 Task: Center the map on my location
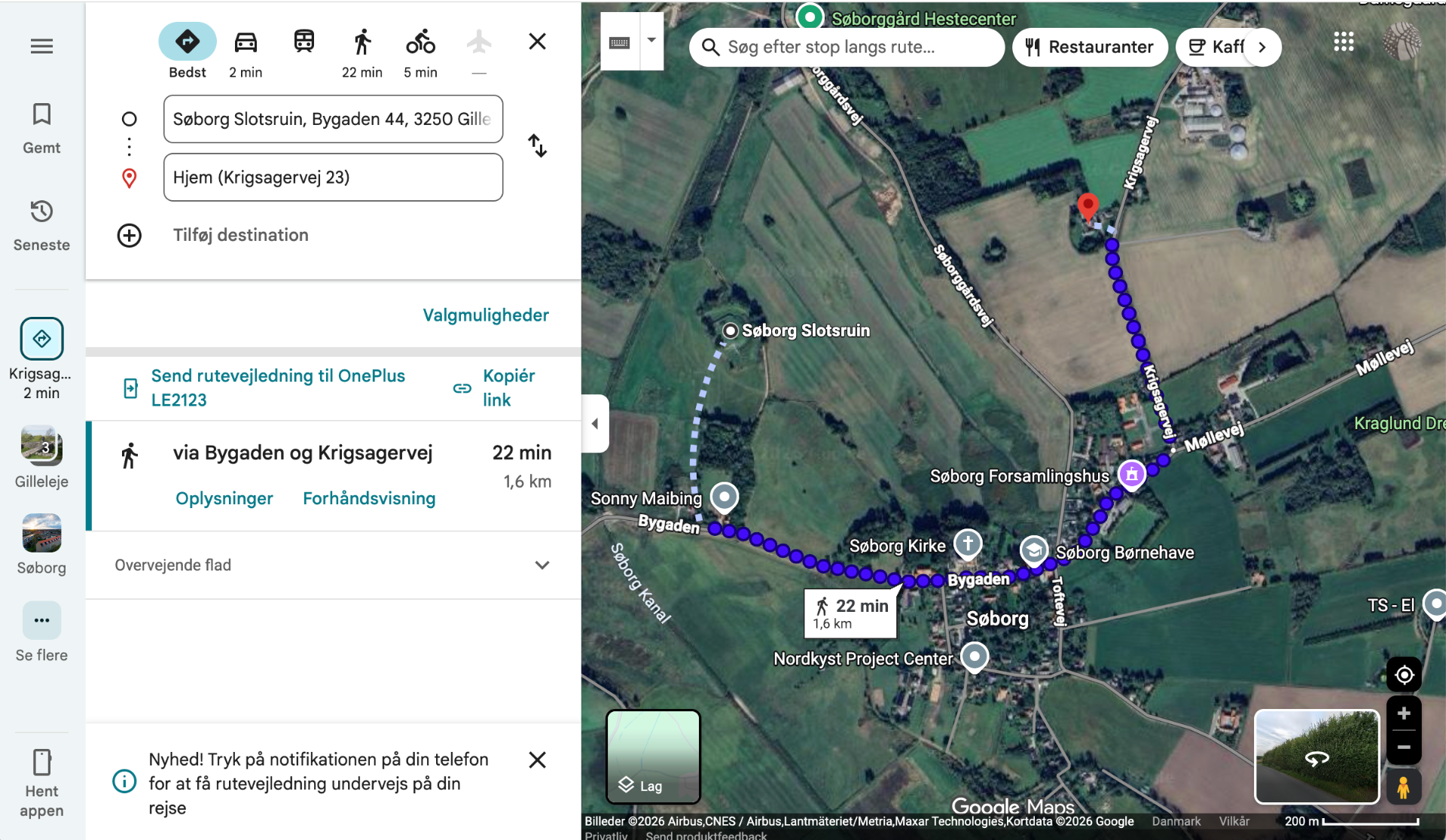tap(1404, 674)
